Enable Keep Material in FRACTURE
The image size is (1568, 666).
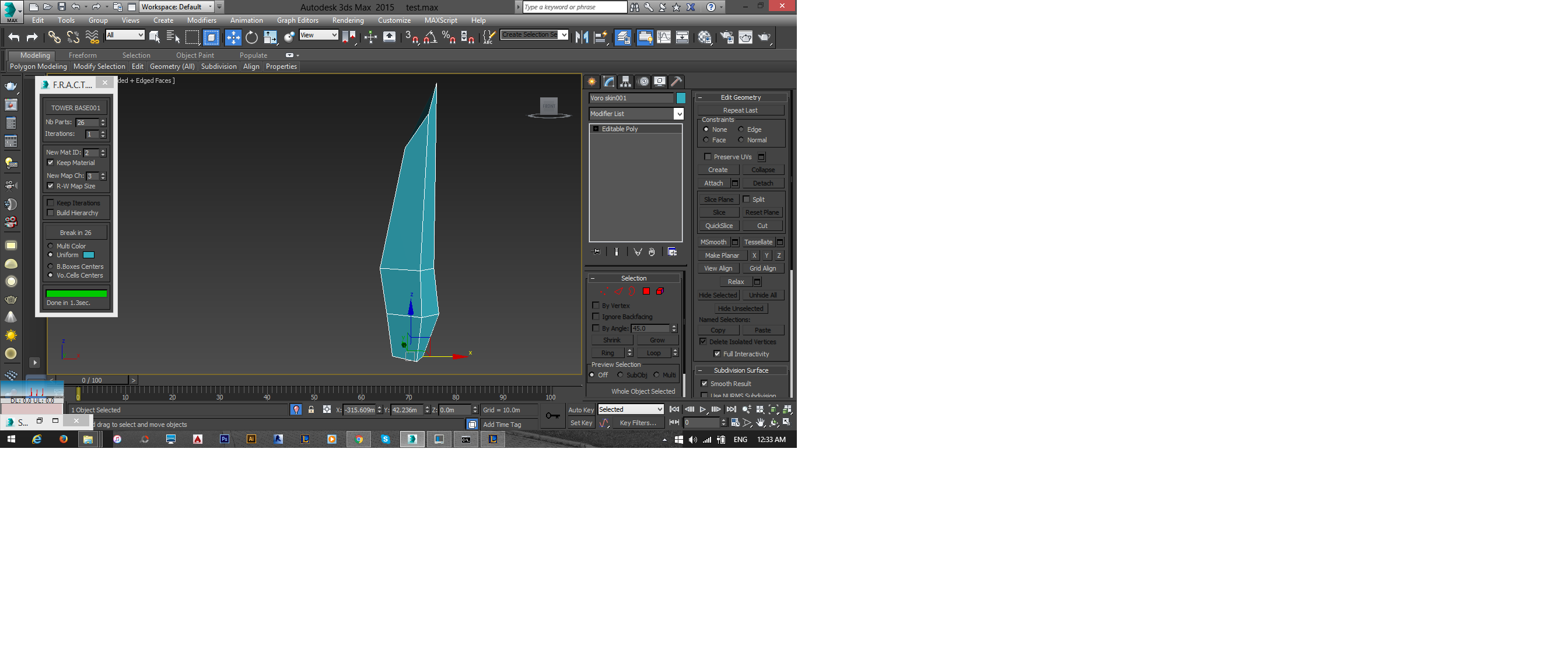[51, 163]
